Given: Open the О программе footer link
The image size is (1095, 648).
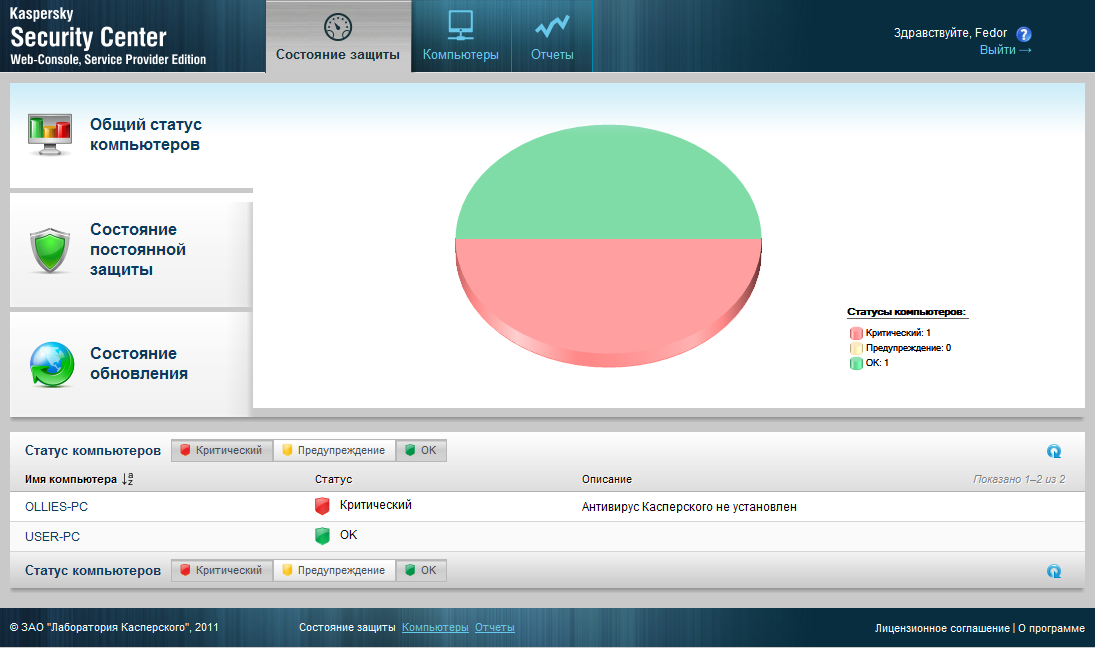Looking at the screenshot, I should pyautogui.click(x=1051, y=628).
